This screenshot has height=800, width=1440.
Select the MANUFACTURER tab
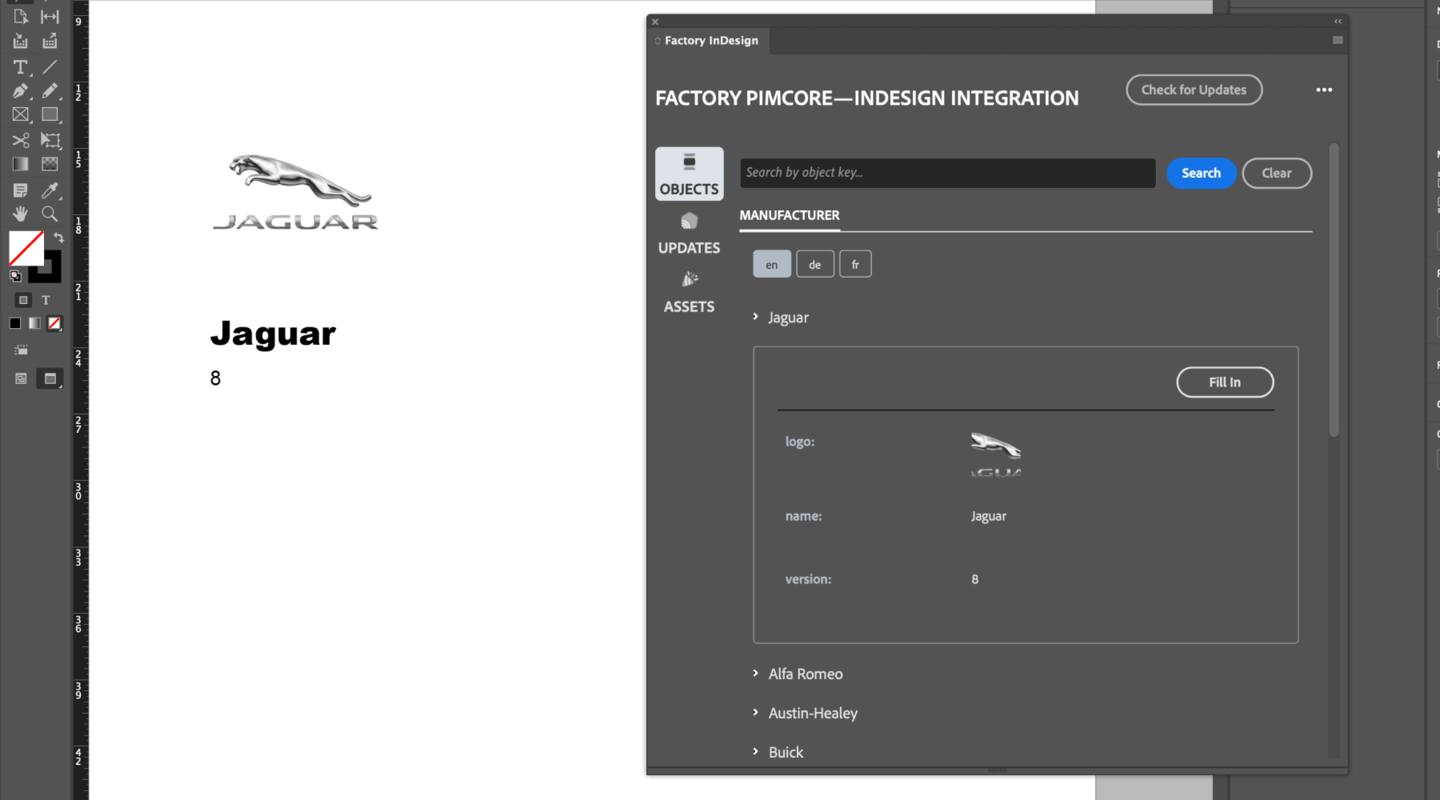click(790, 215)
